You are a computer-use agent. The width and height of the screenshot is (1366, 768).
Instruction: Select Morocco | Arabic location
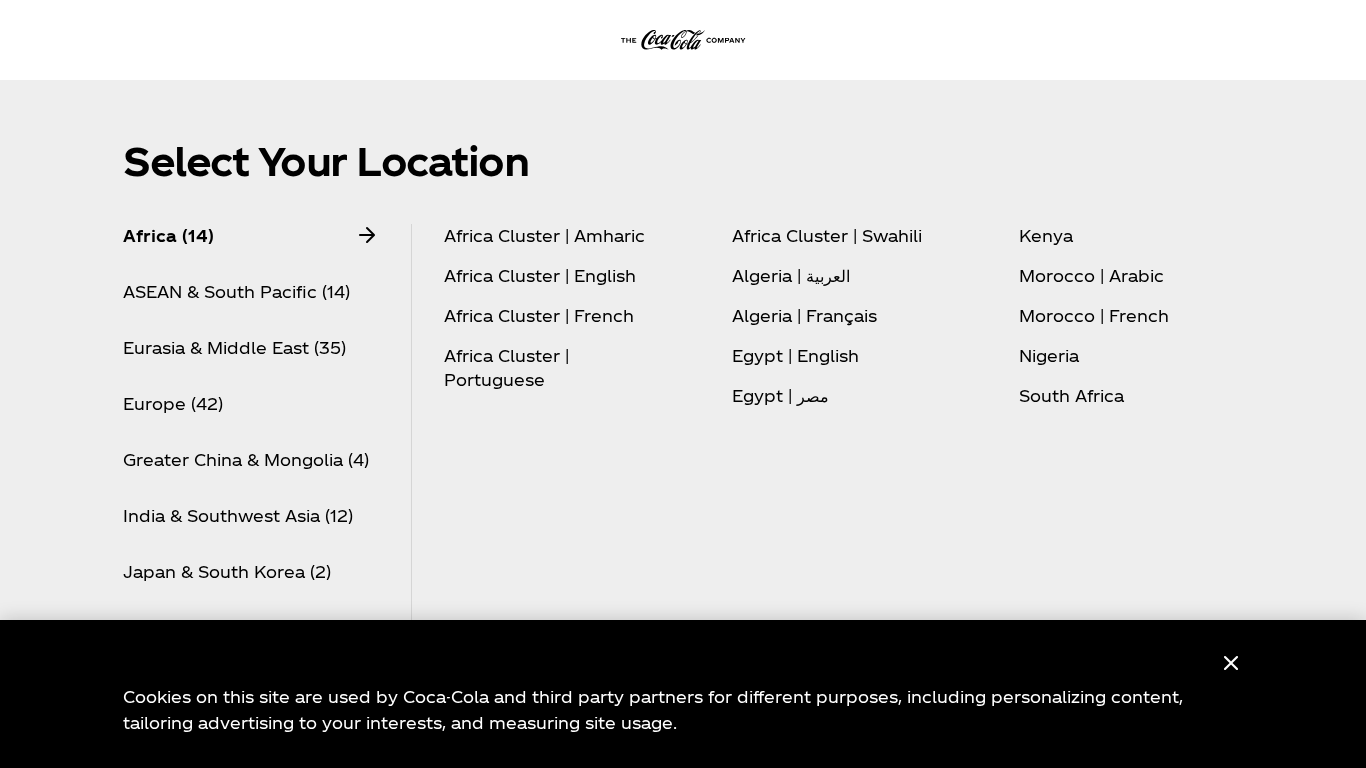[1091, 277]
